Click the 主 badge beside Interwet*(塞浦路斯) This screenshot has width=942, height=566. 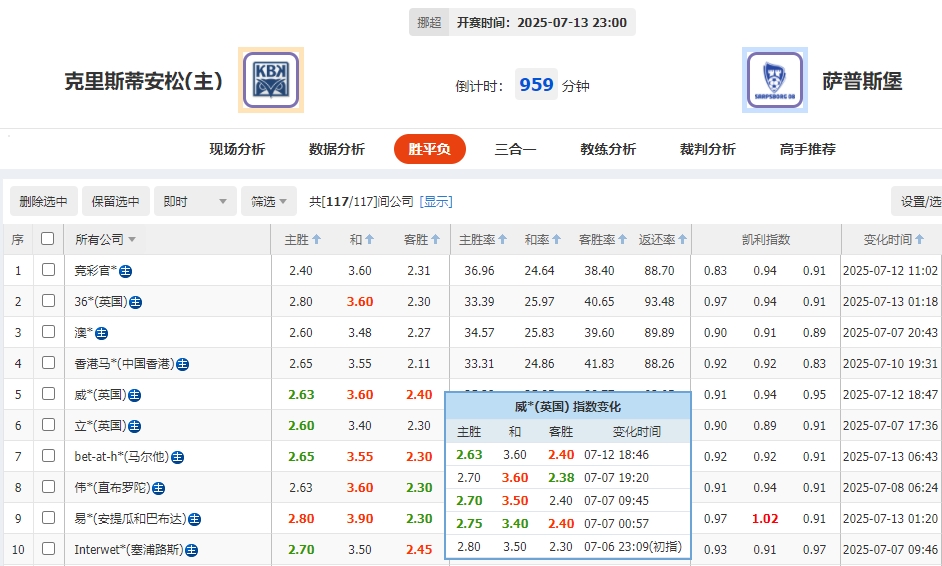click(191, 550)
